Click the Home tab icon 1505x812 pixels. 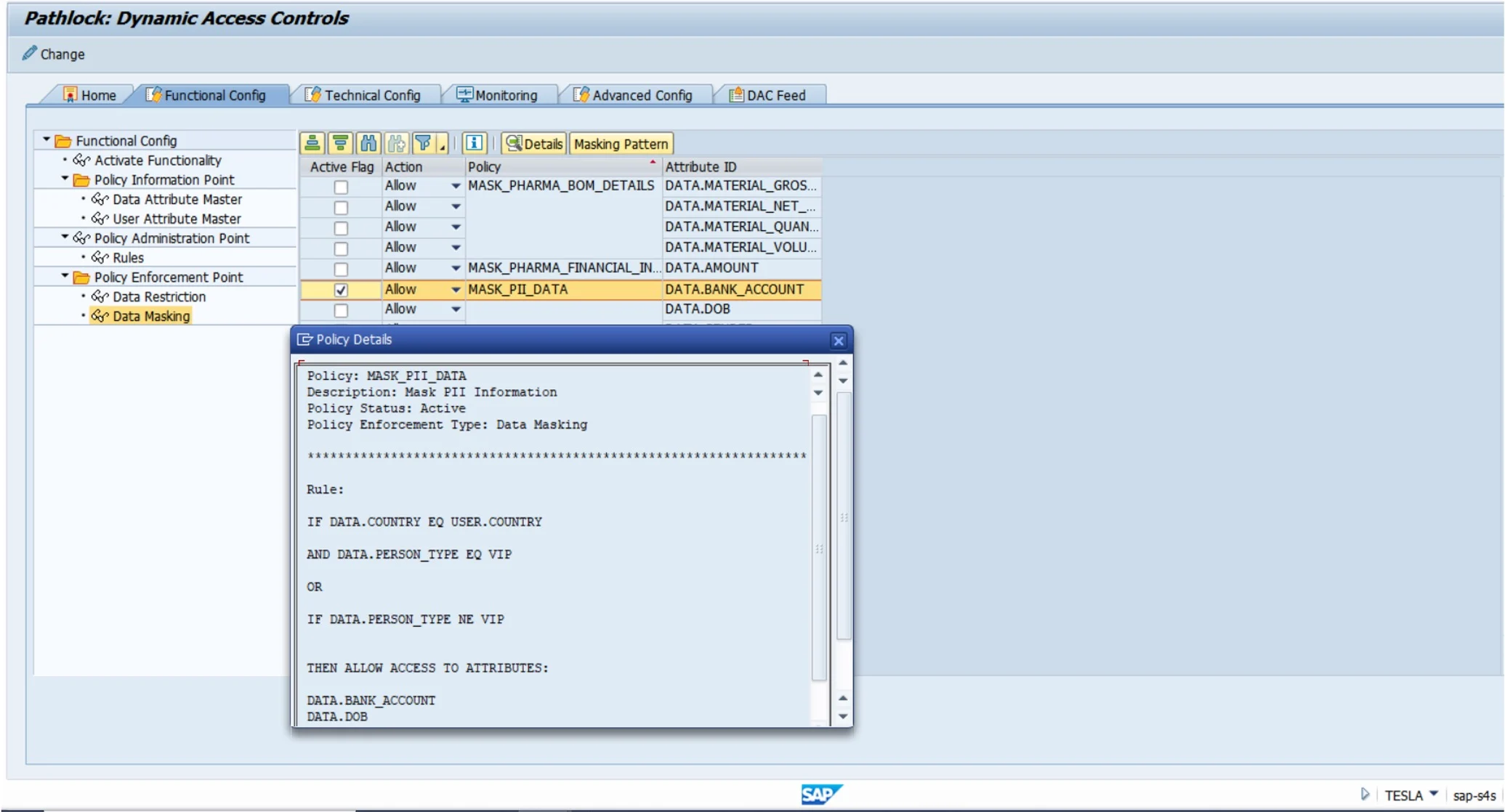point(70,94)
